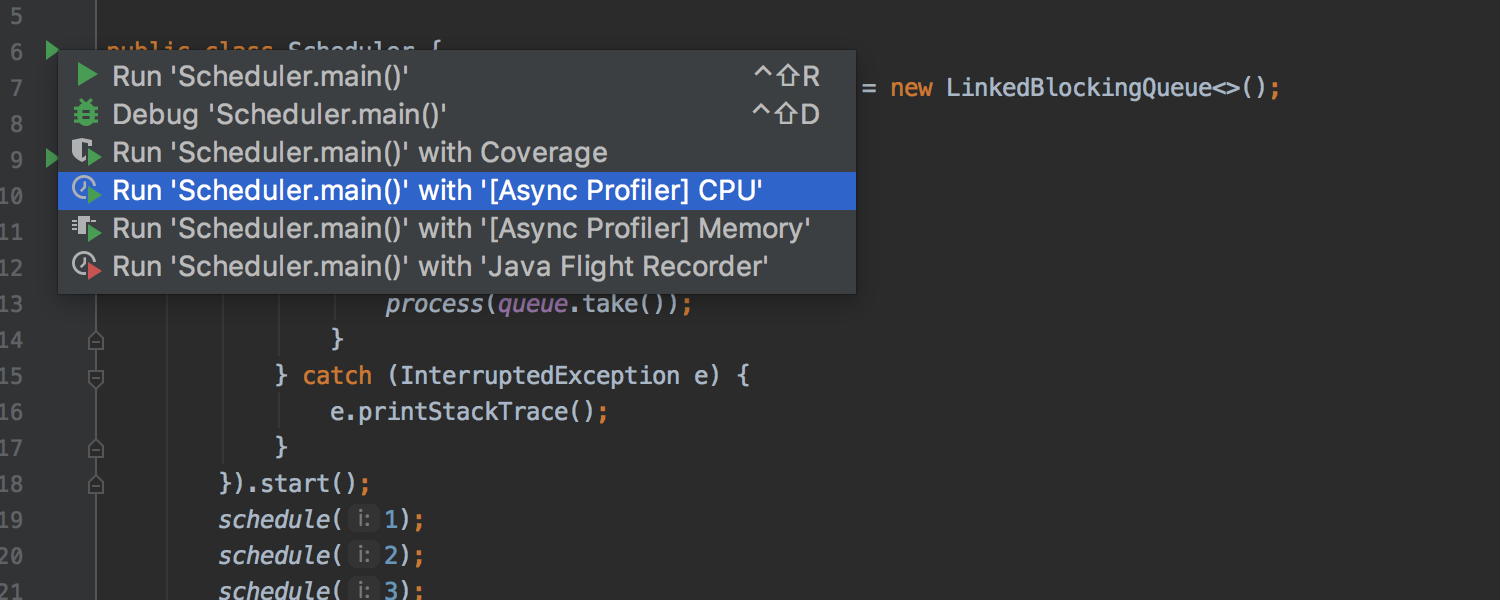Click the LinkedBlockingQueue class name
The height and width of the screenshot is (600, 1500).
(1078, 88)
